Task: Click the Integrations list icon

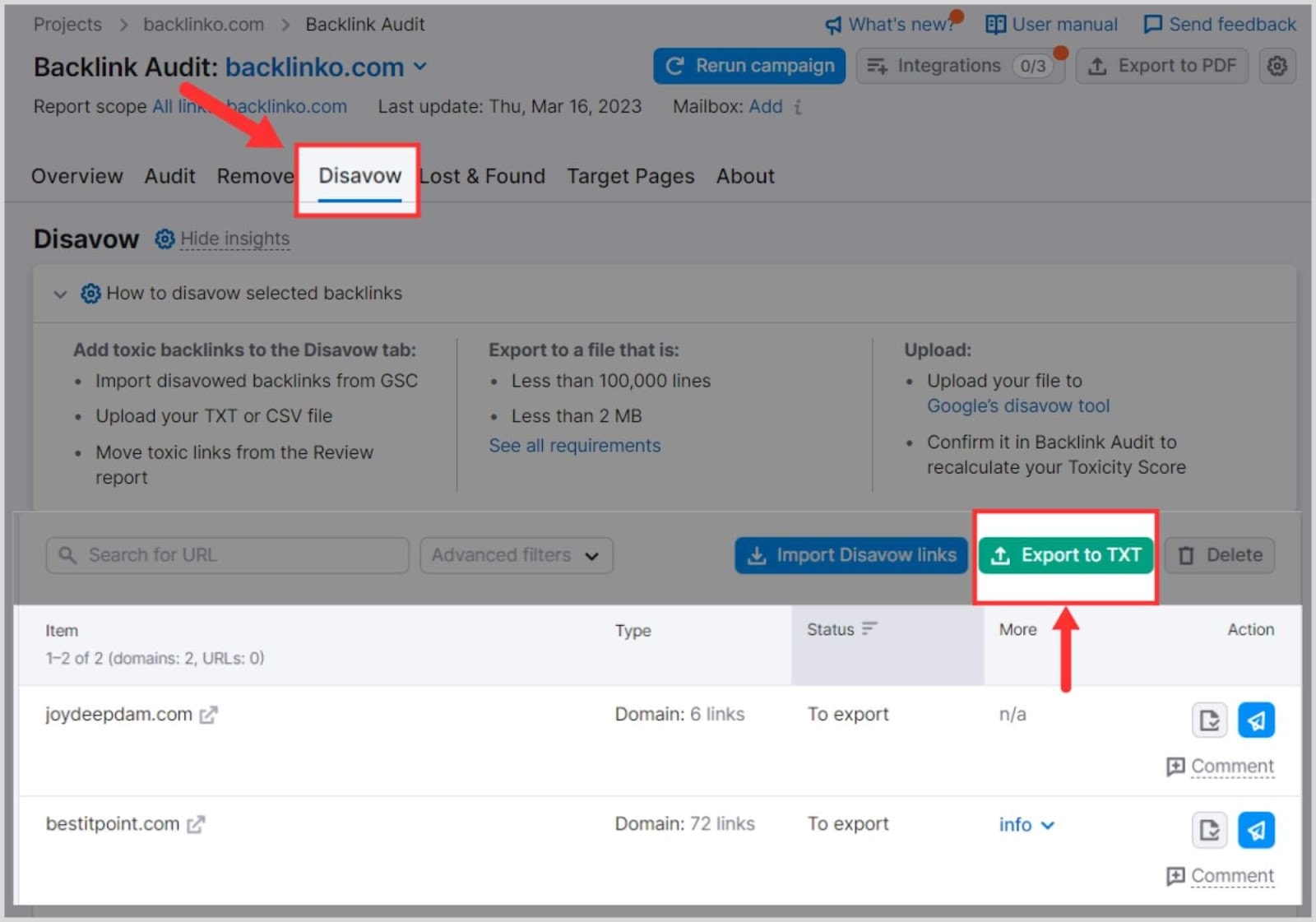Action: [x=875, y=66]
